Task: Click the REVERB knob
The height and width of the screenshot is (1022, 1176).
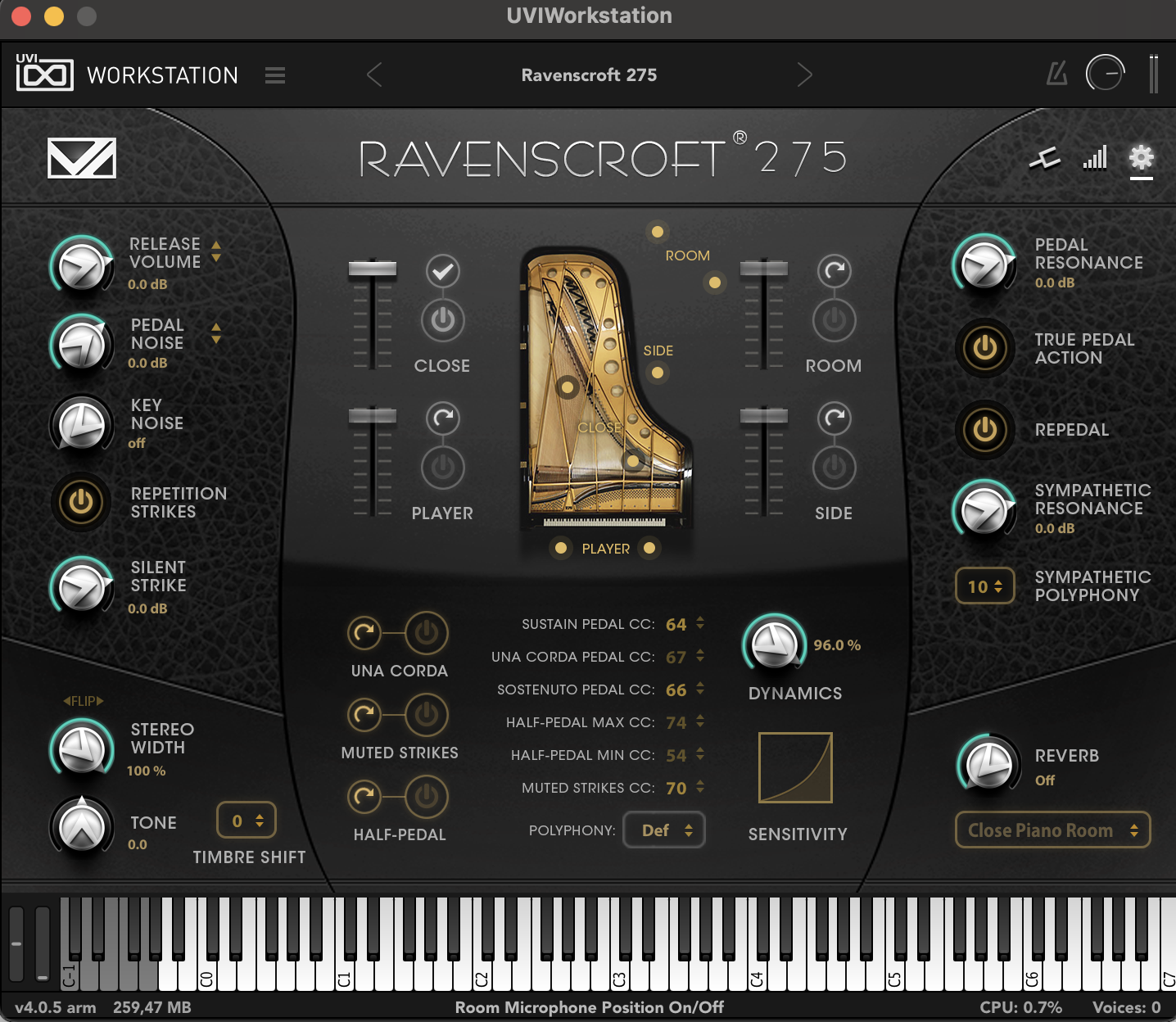Action: coord(989,764)
